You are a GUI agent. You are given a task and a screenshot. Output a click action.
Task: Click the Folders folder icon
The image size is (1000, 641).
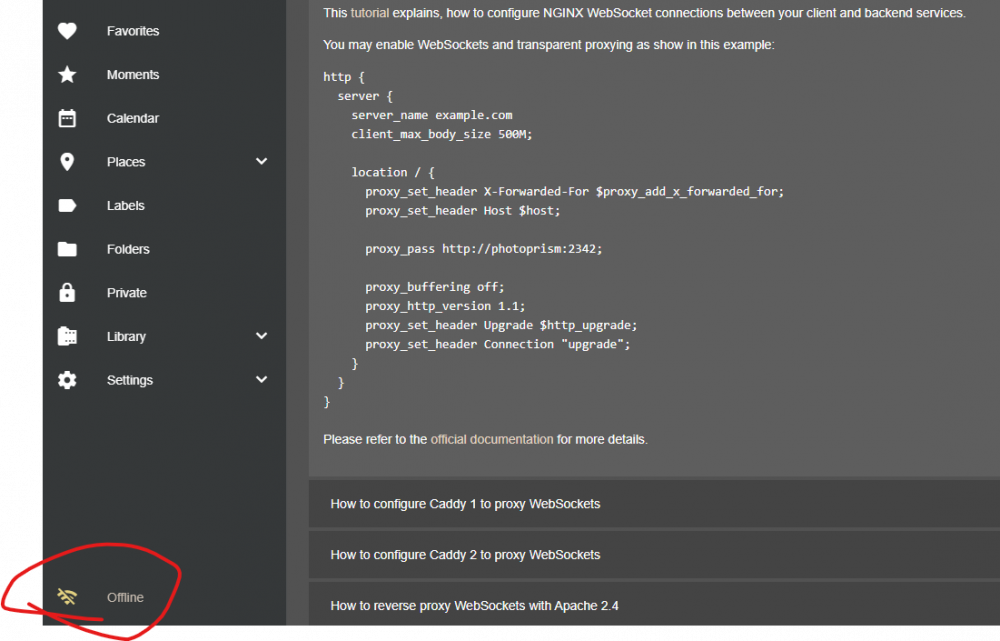(67, 249)
